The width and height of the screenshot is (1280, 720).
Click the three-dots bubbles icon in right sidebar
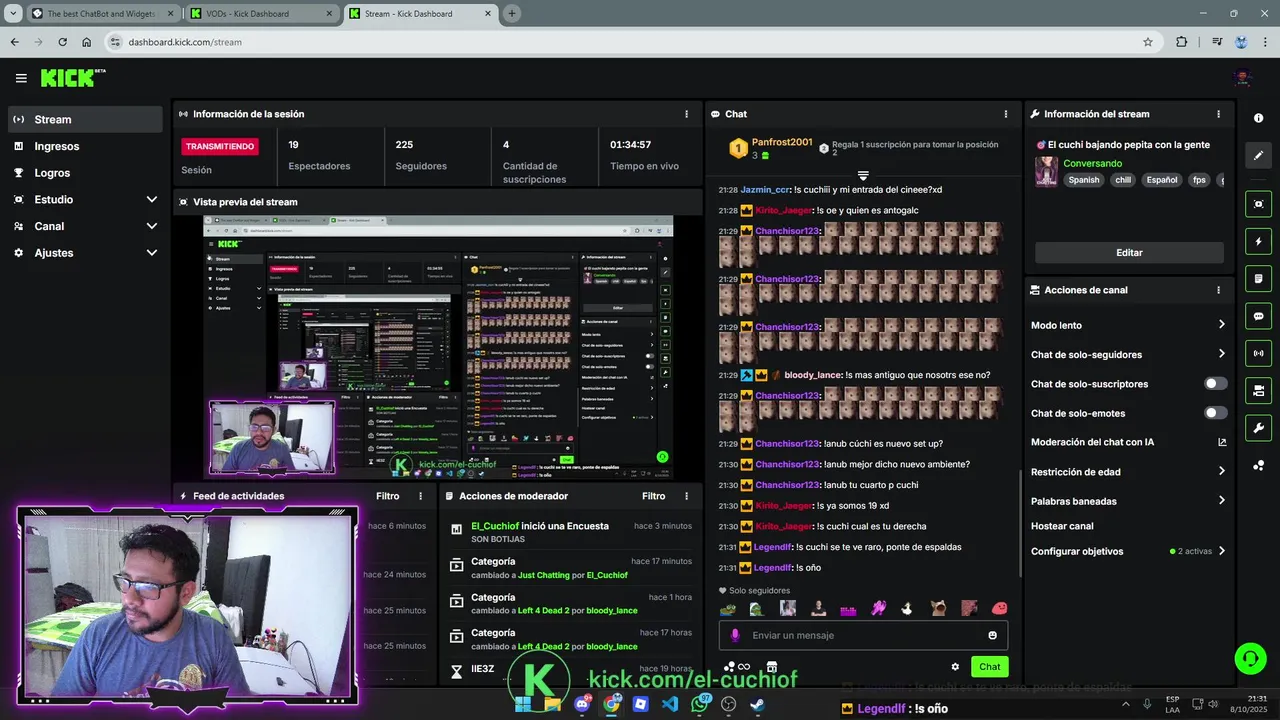click(x=1258, y=466)
